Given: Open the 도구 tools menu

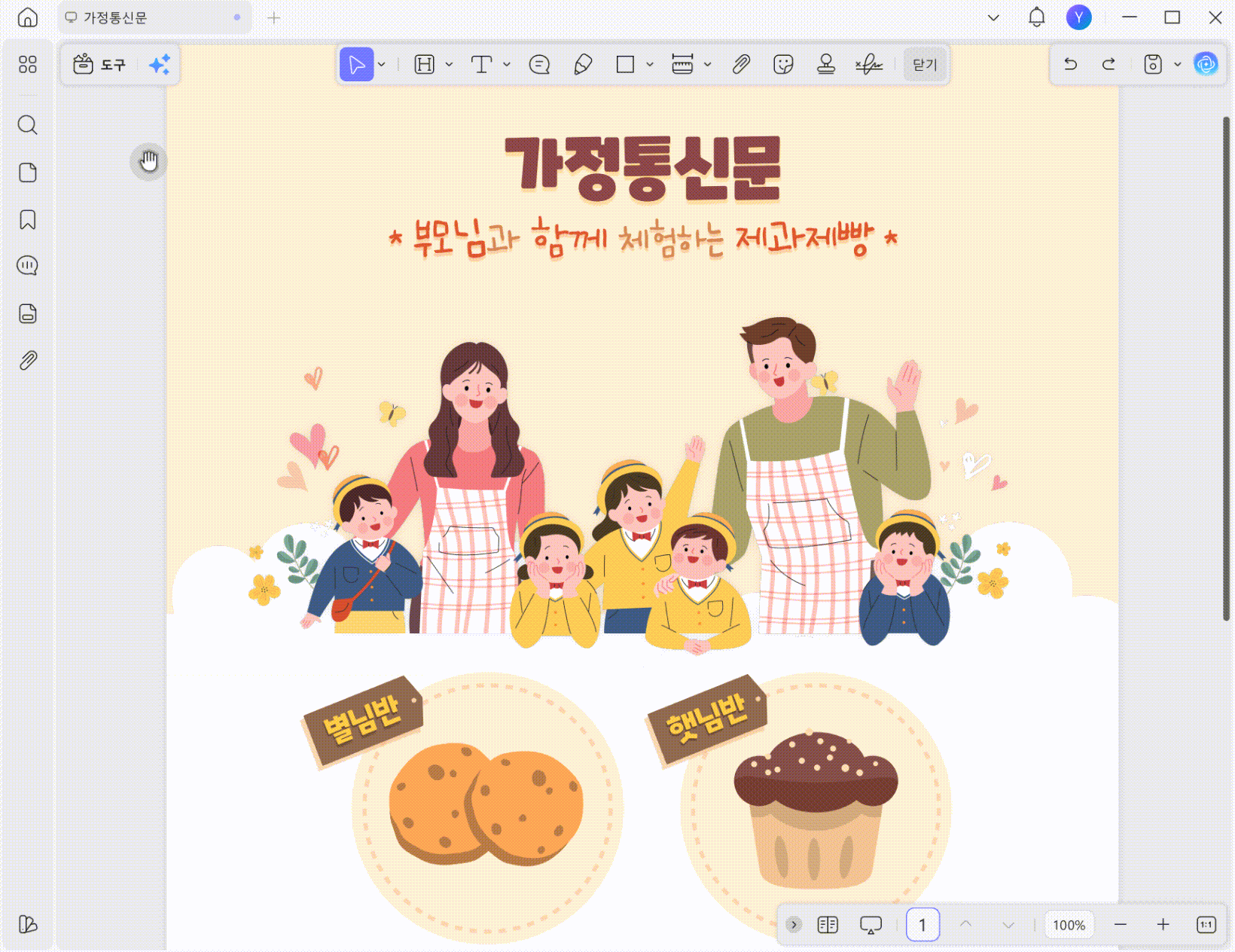Looking at the screenshot, I should (99, 65).
